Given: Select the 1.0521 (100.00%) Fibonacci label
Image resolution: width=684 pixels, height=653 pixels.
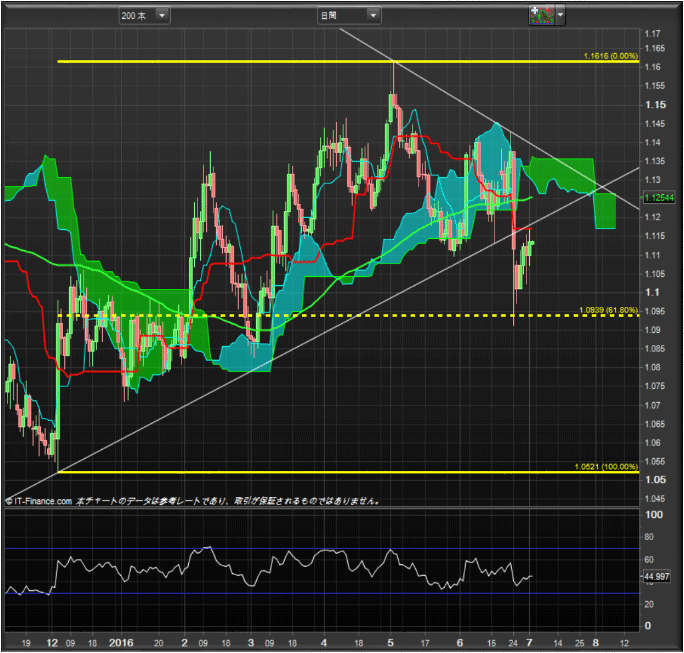Looking at the screenshot, I should pos(606,467).
